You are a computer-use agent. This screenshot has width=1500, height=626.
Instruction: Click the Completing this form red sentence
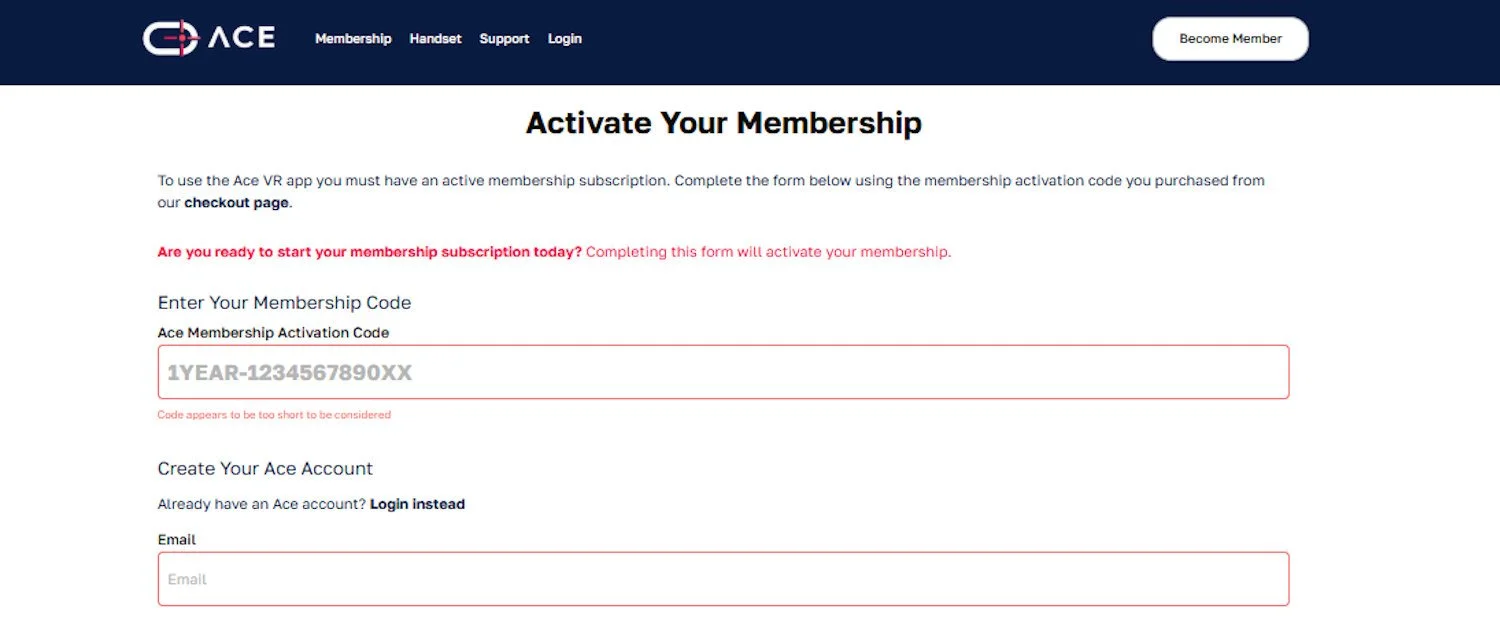tap(768, 252)
